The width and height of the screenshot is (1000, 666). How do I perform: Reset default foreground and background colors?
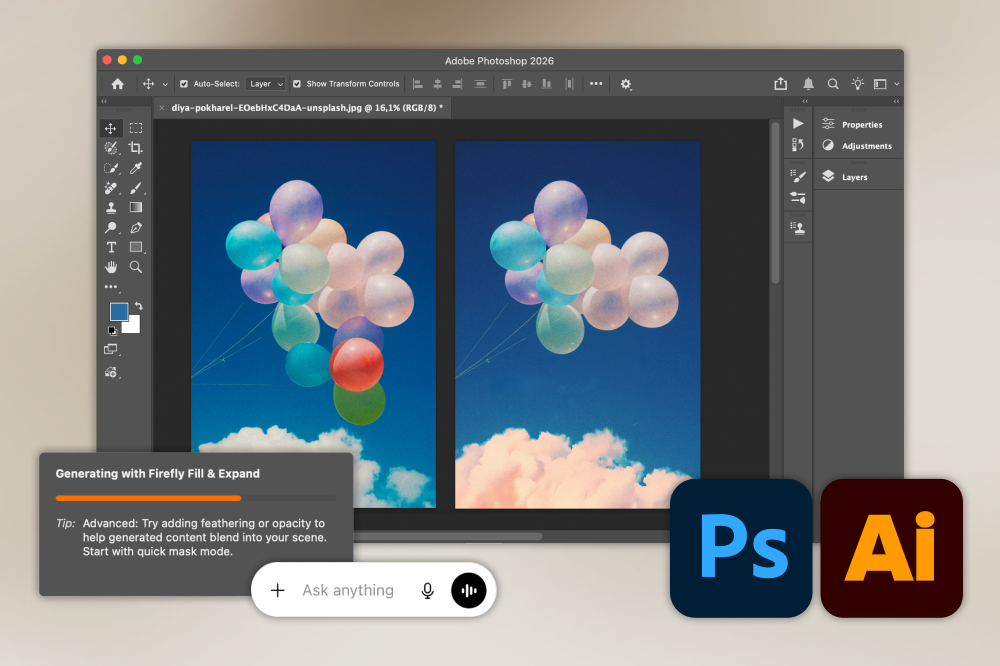tap(112, 330)
